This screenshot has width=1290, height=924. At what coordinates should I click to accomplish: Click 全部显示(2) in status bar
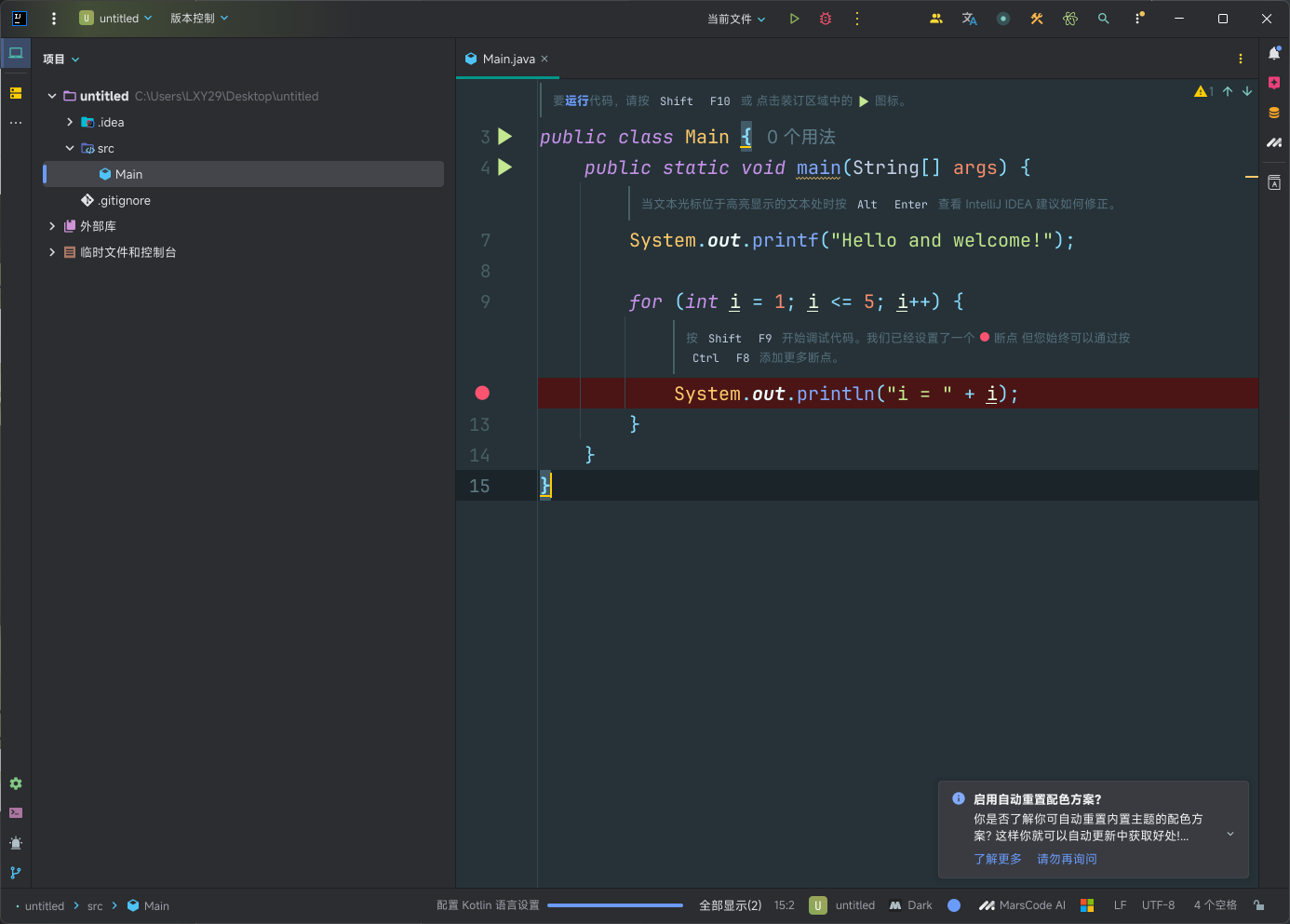coord(730,905)
